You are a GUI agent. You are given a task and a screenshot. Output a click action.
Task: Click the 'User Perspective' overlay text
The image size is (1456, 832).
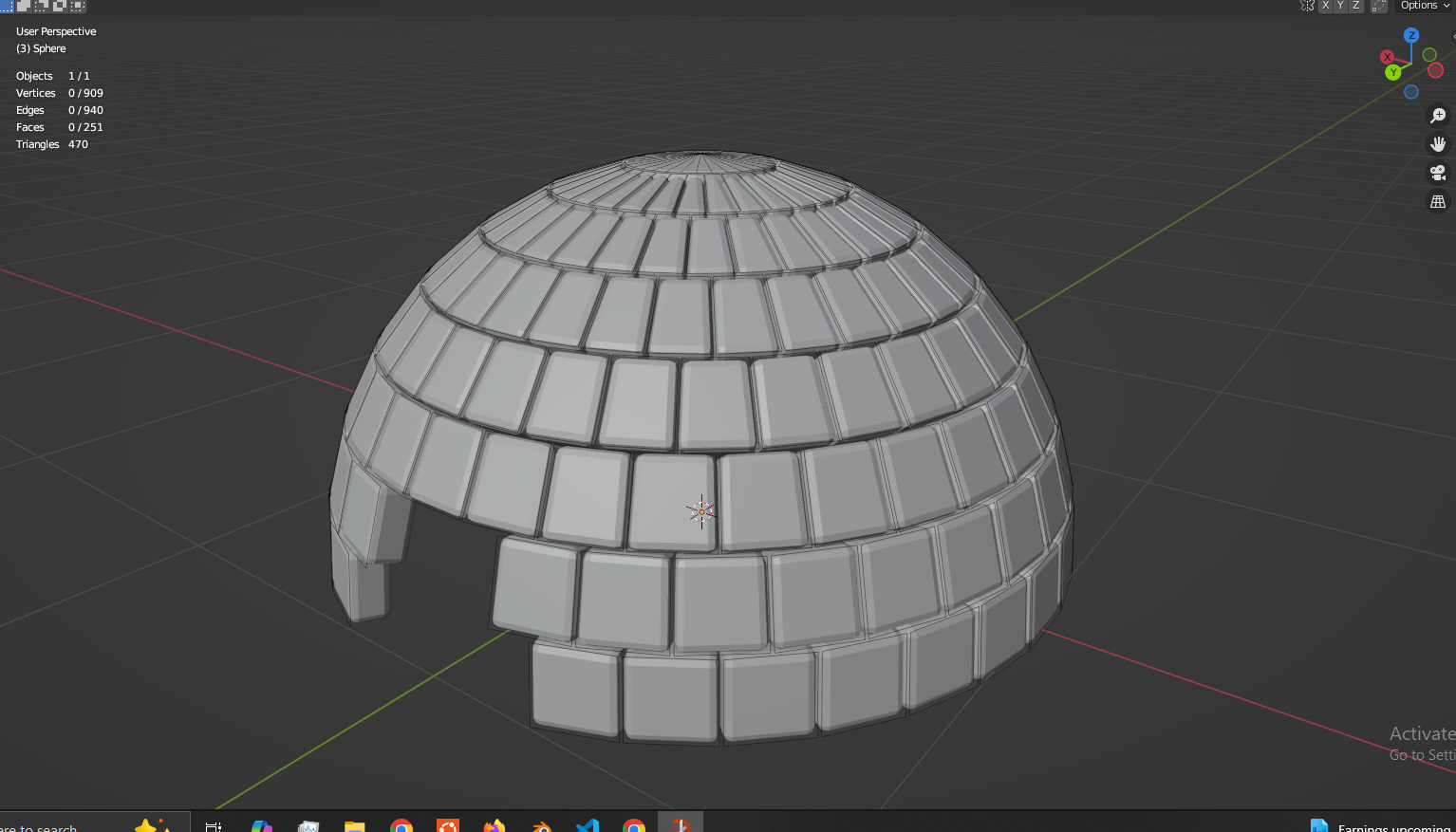coord(56,31)
